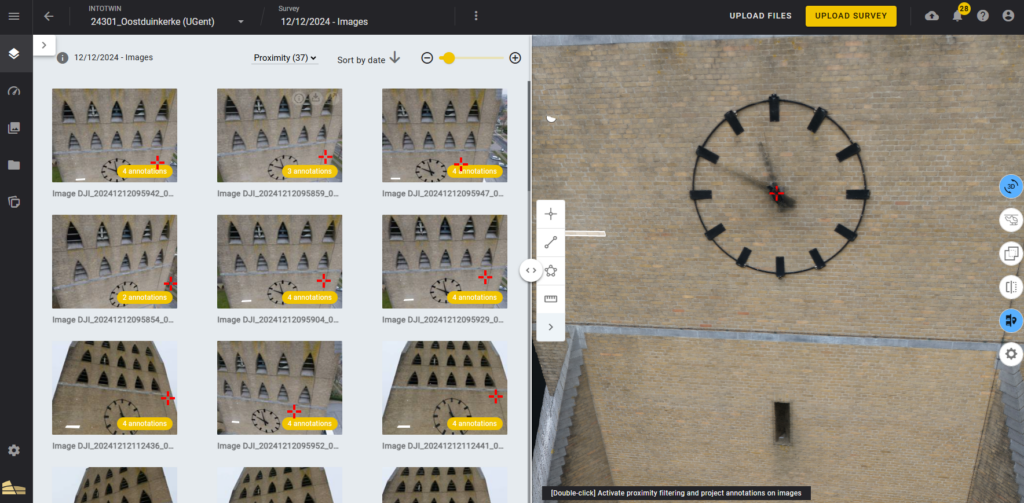
Task: Select the ruler measurement tool
Action: point(551,299)
